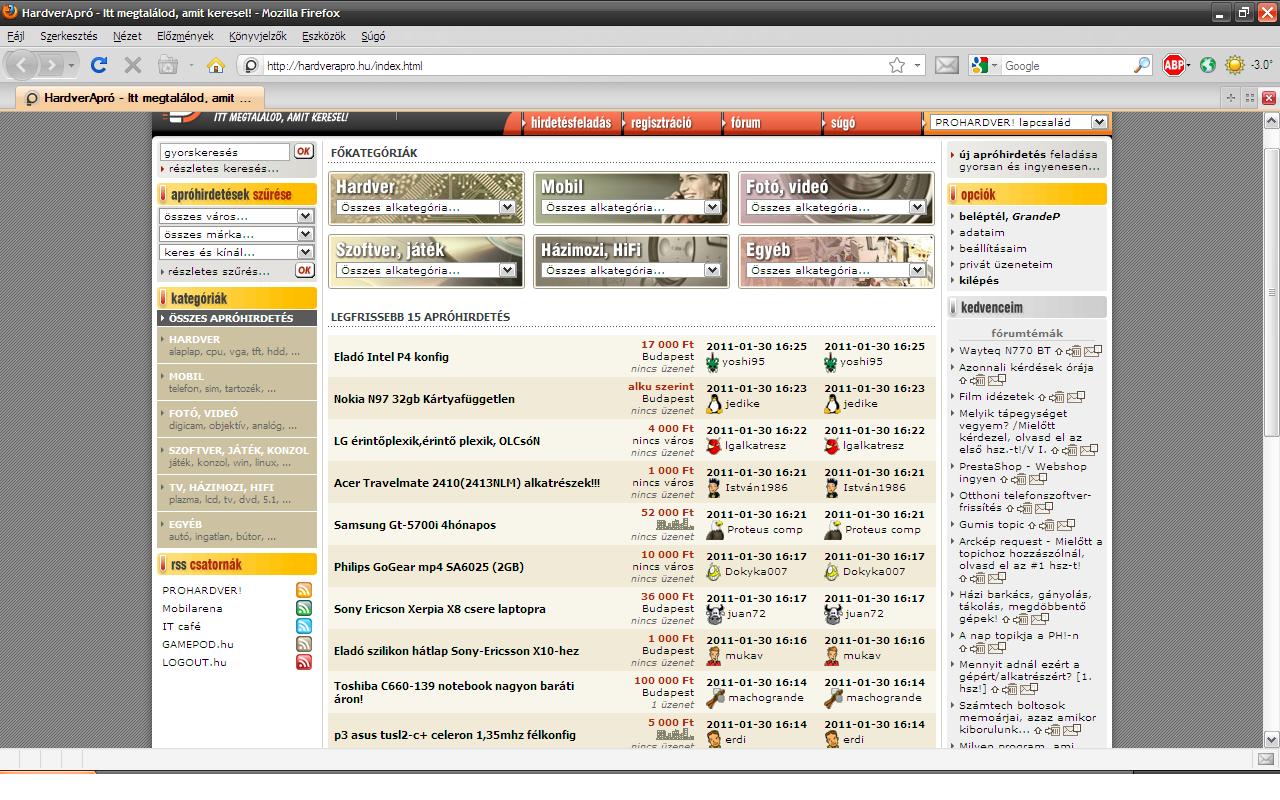Open the privát üzeneteim link

(1005, 264)
